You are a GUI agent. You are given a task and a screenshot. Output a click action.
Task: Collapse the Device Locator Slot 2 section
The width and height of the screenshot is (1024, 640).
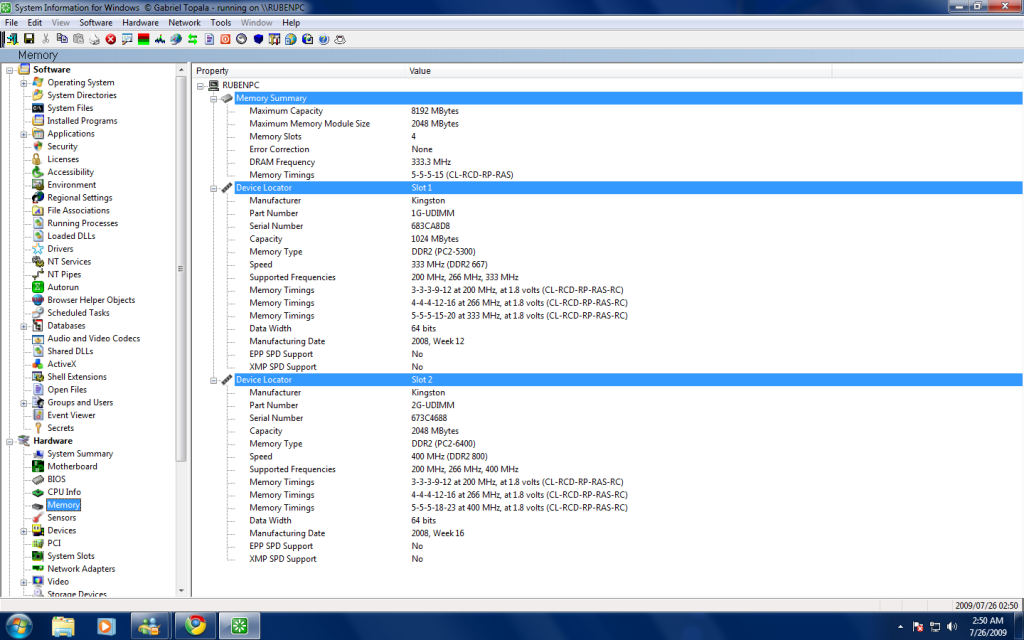click(x=214, y=380)
